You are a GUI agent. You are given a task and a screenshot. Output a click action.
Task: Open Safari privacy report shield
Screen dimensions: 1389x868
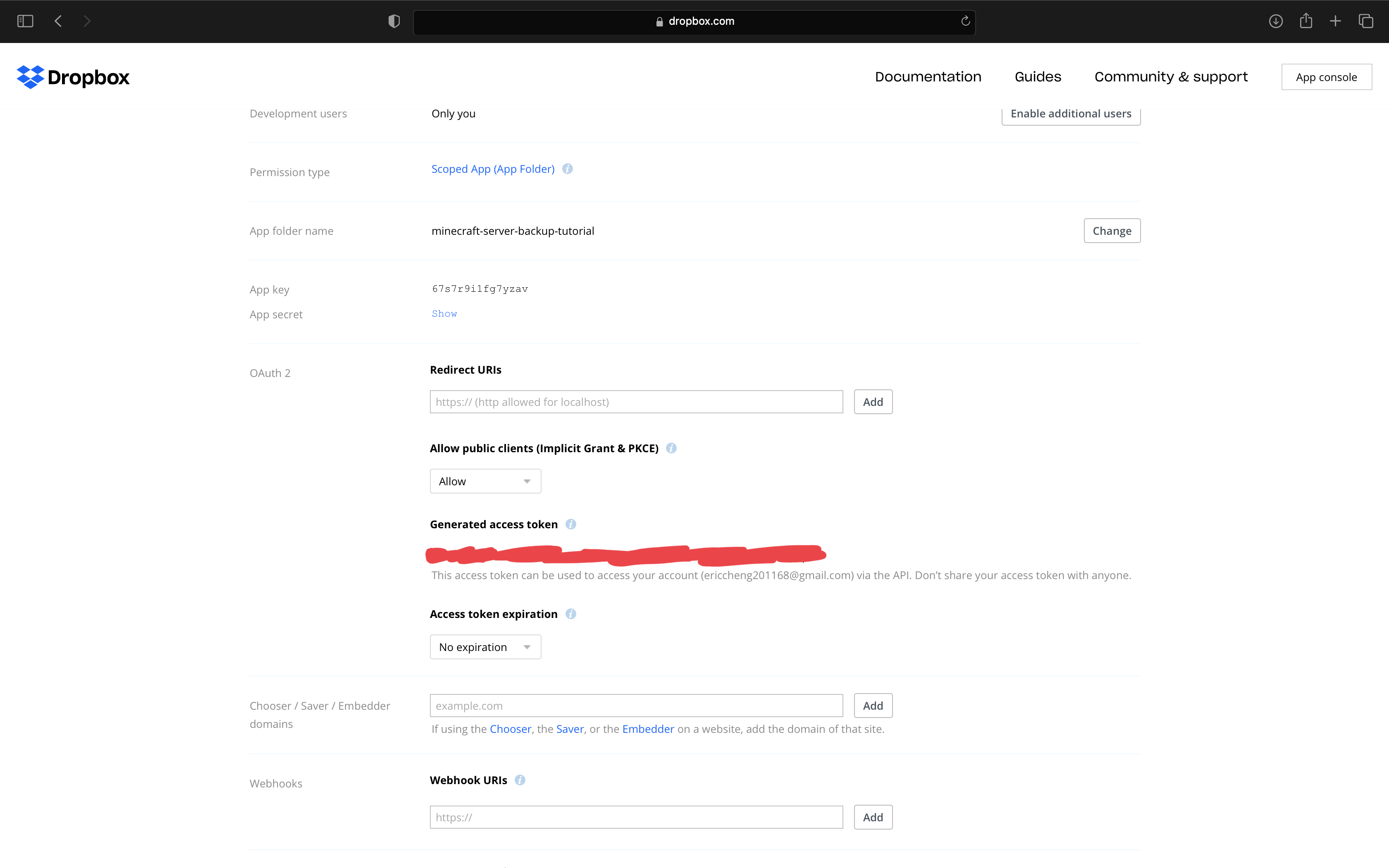pos(394,21)
